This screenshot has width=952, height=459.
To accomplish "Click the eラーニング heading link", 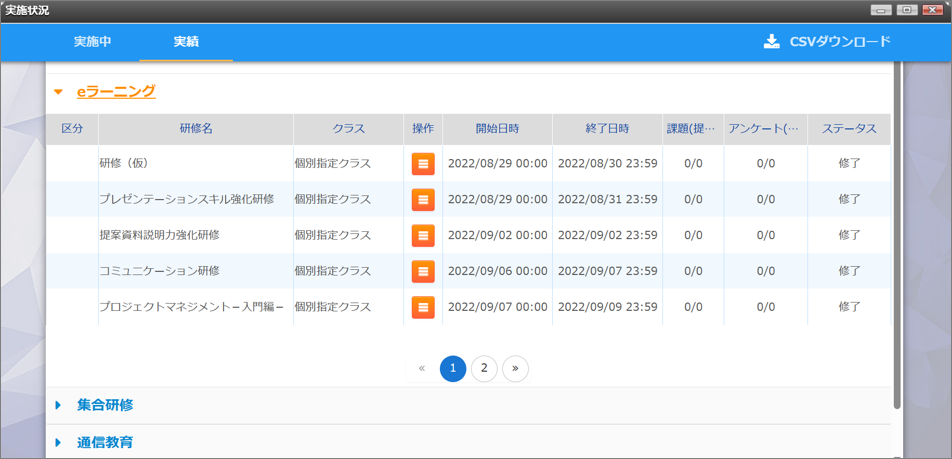I will (x=116, y=91).
